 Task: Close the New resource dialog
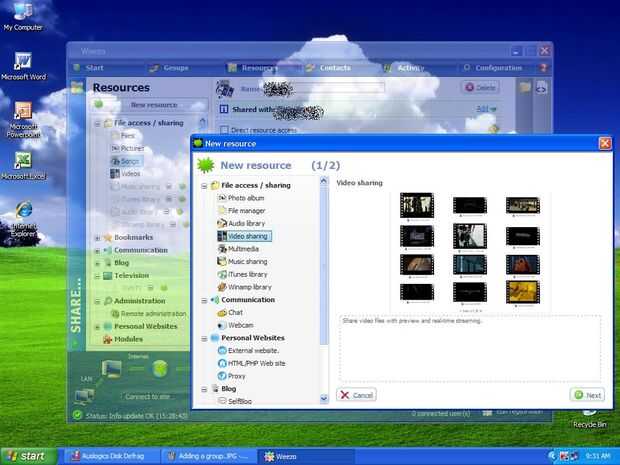[x=605, y=143]
